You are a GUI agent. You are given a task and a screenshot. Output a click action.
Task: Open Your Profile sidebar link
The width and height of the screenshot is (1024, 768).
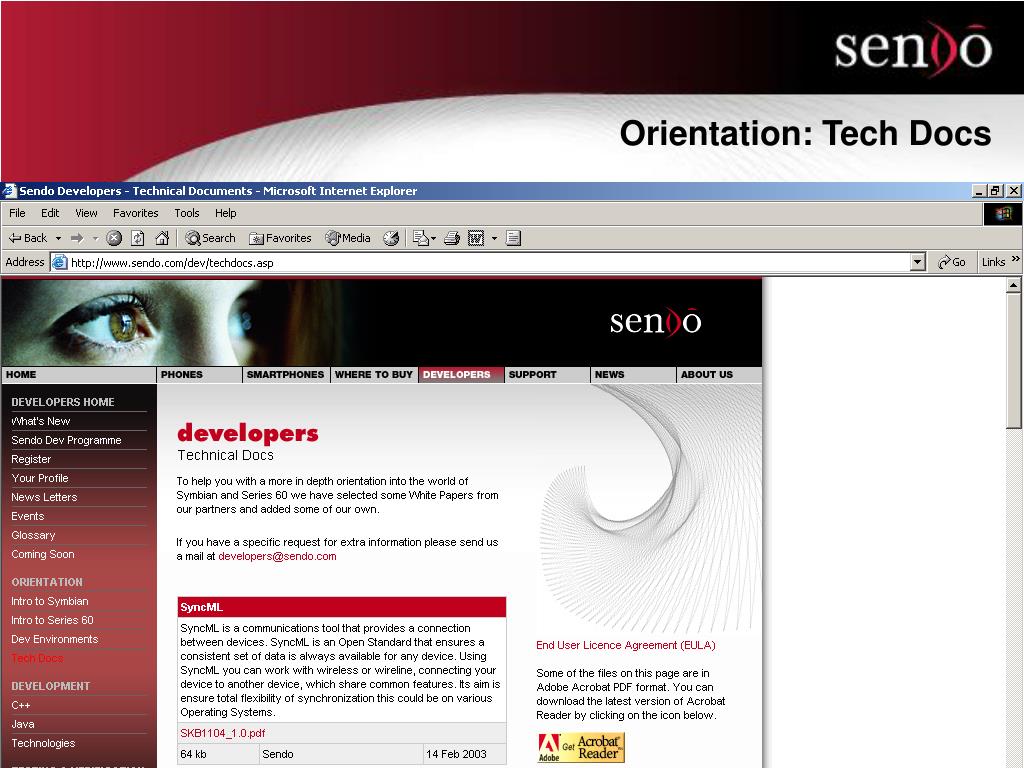tap(40, 478)
